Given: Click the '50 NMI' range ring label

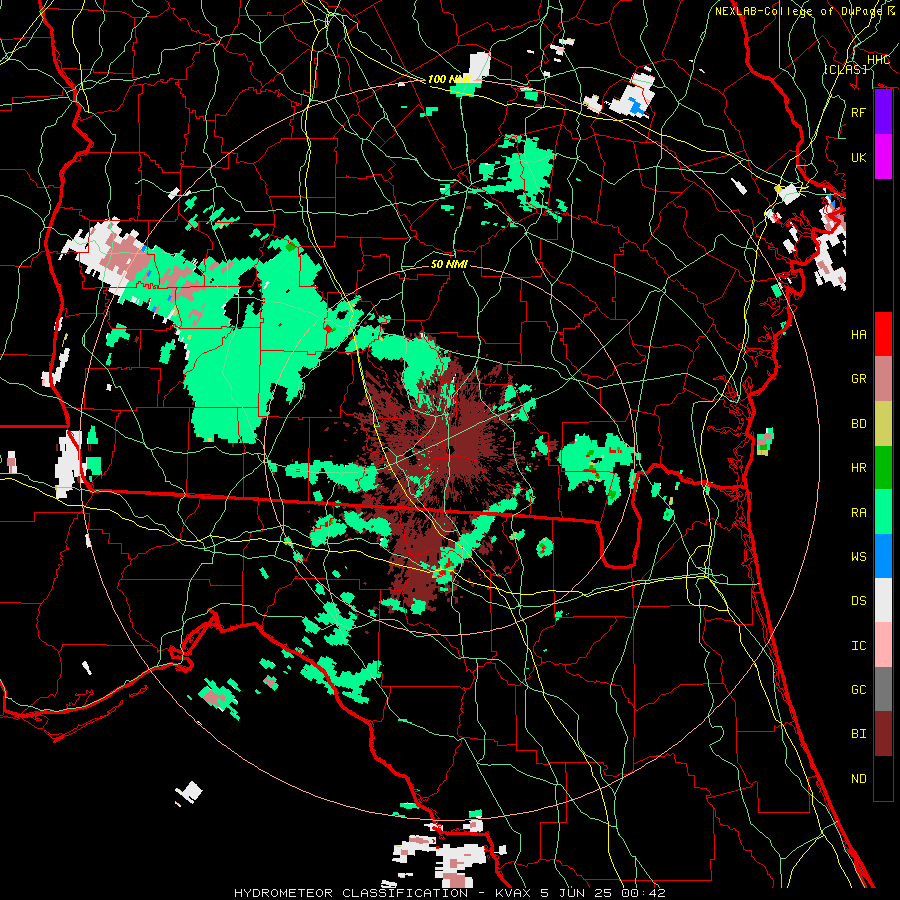Looking at the screenshot, I should point(449,264).
